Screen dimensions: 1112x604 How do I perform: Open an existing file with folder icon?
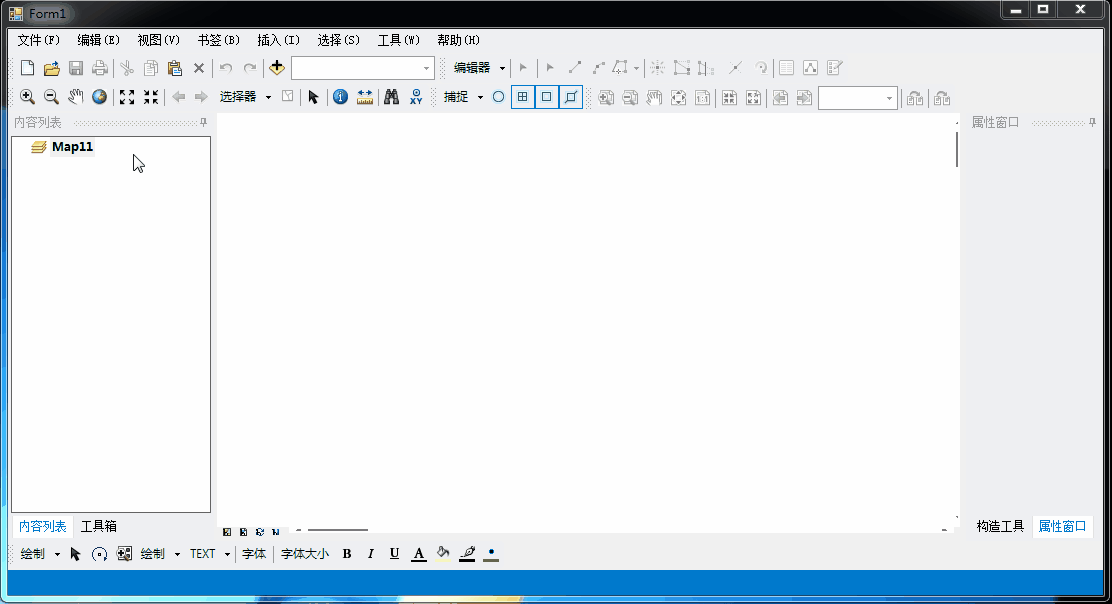click(x=51, y=68)
